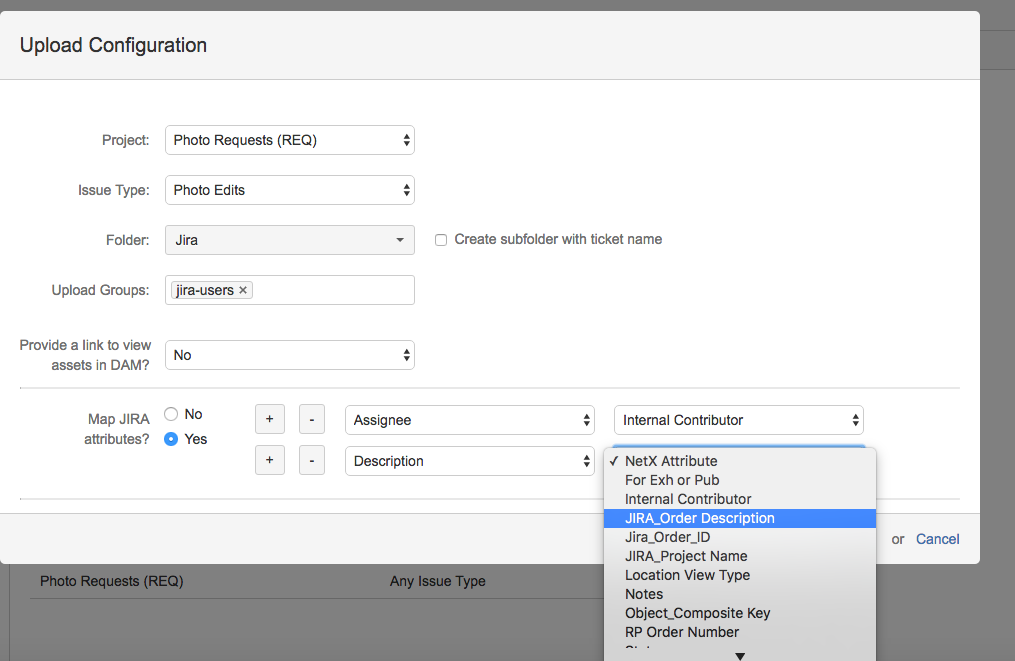1015x661 pixels.
Task: Remove the Description mapping row
Action: pos(311,460)
